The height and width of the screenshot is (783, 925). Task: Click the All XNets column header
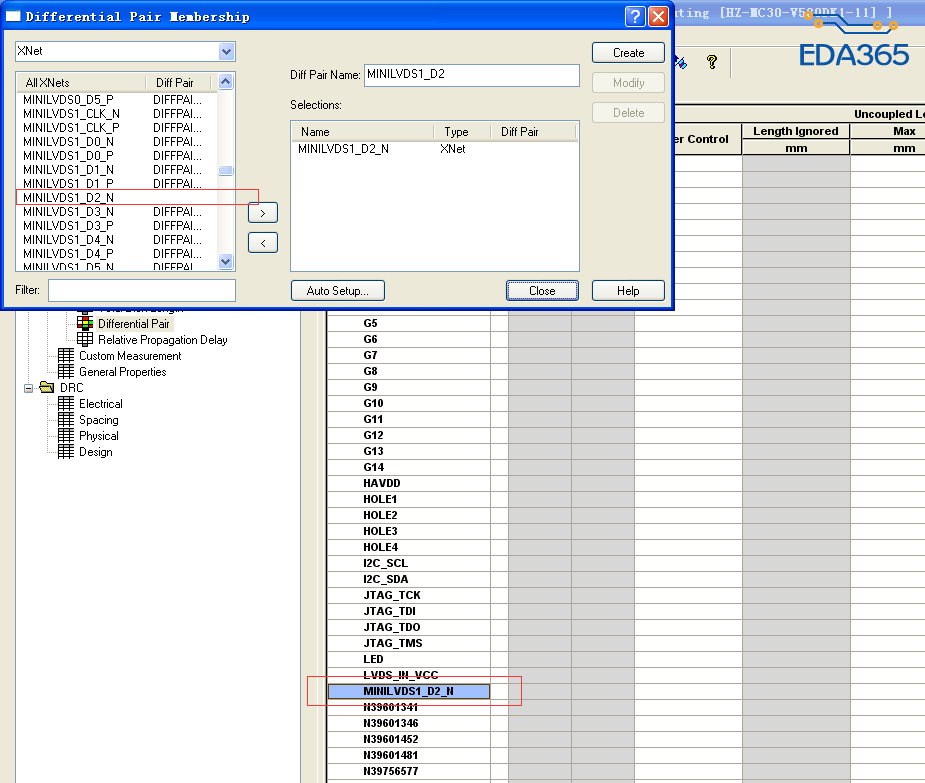[81, 83]
